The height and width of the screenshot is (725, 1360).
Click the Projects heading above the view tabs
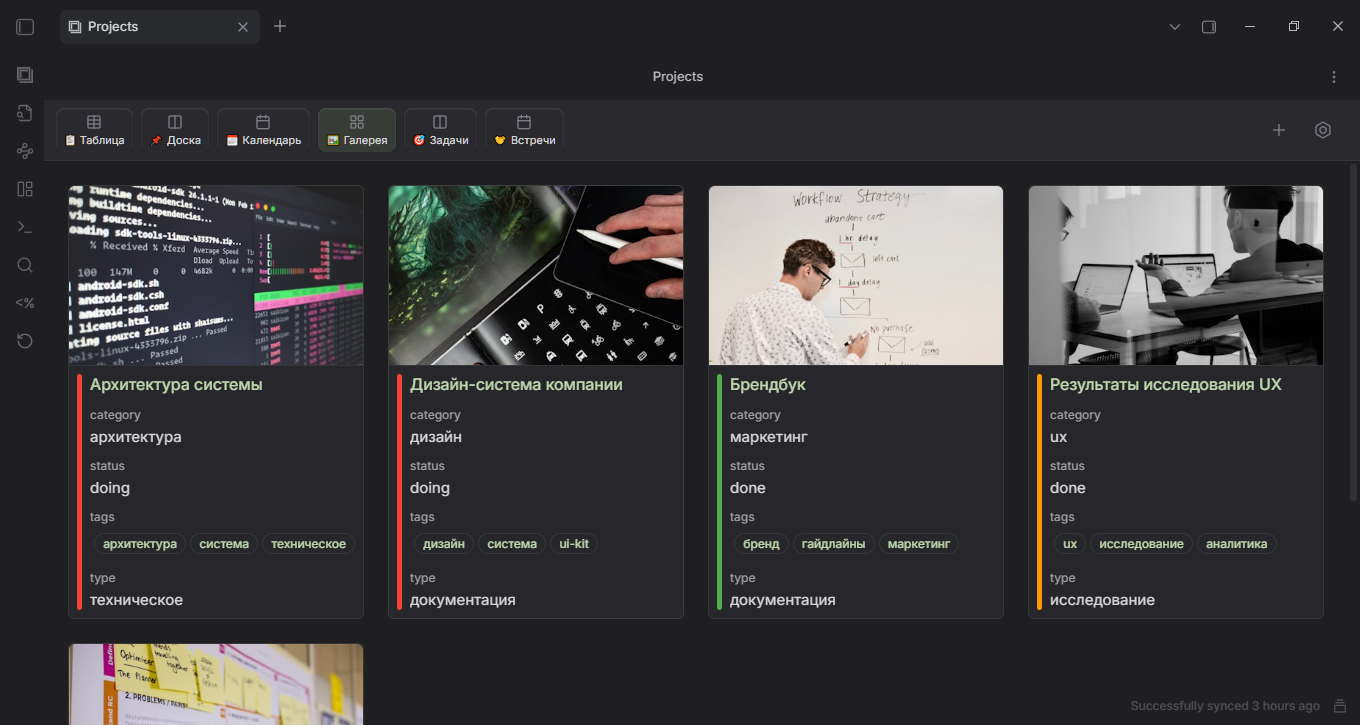[678, 77]
